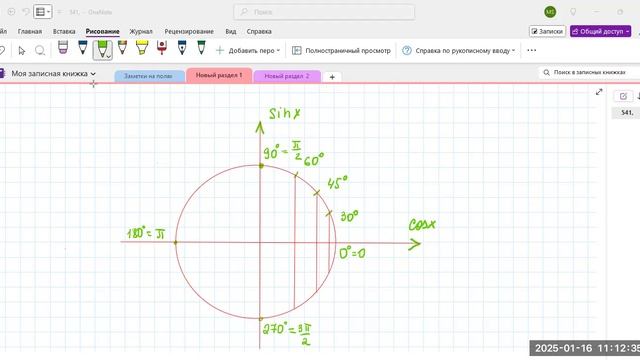Add a new section with plus tab

pyautogui.click(x=332, y=77)
